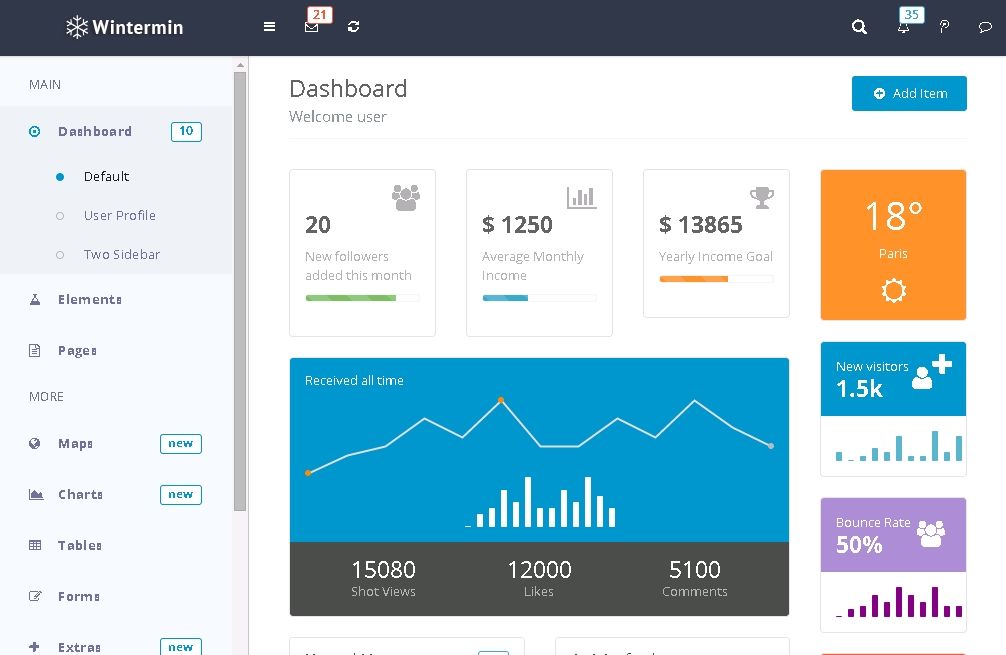Click the sidebar vertical scrollbar

240,290
